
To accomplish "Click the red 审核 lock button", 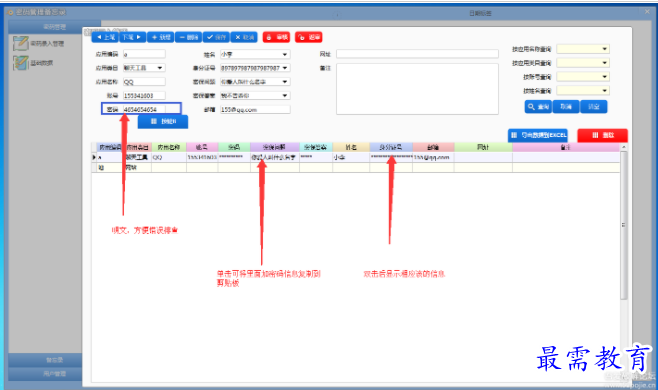I will point(277,37).
